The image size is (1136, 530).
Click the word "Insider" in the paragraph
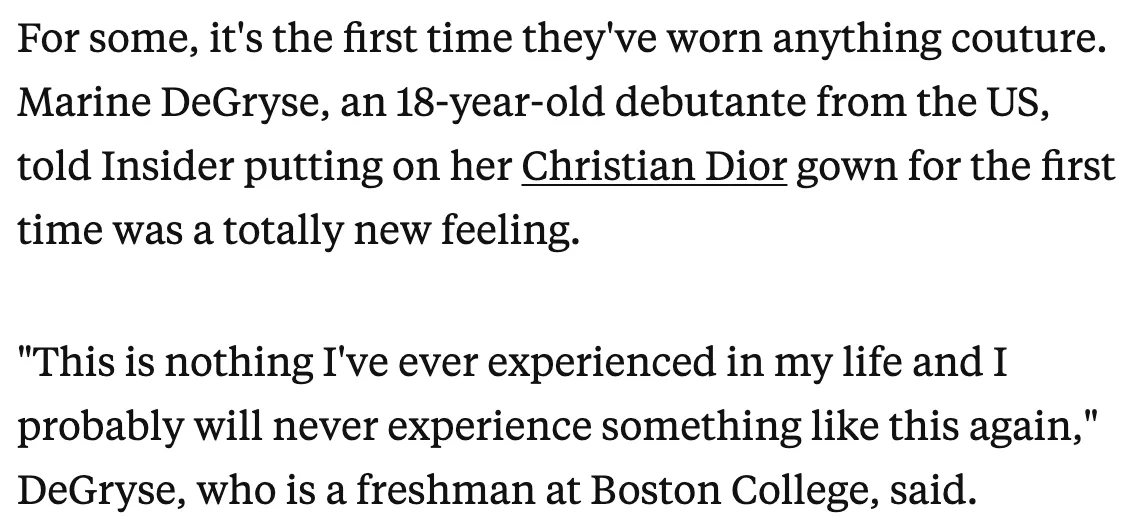(x=167, y=167)
